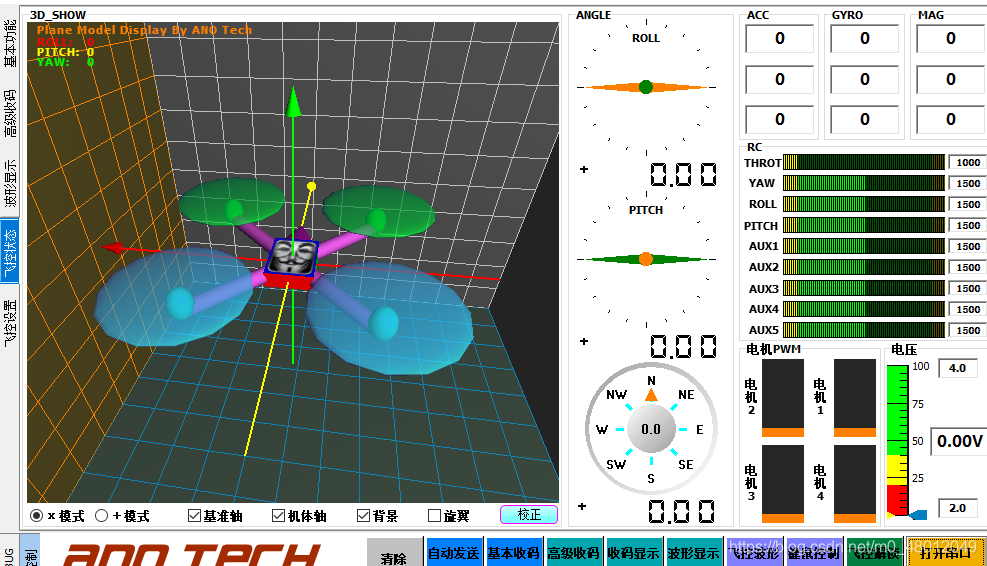Enable the 旋翼 rotor checkbox
The image size is (987, 566).
(x=434, y=516)
